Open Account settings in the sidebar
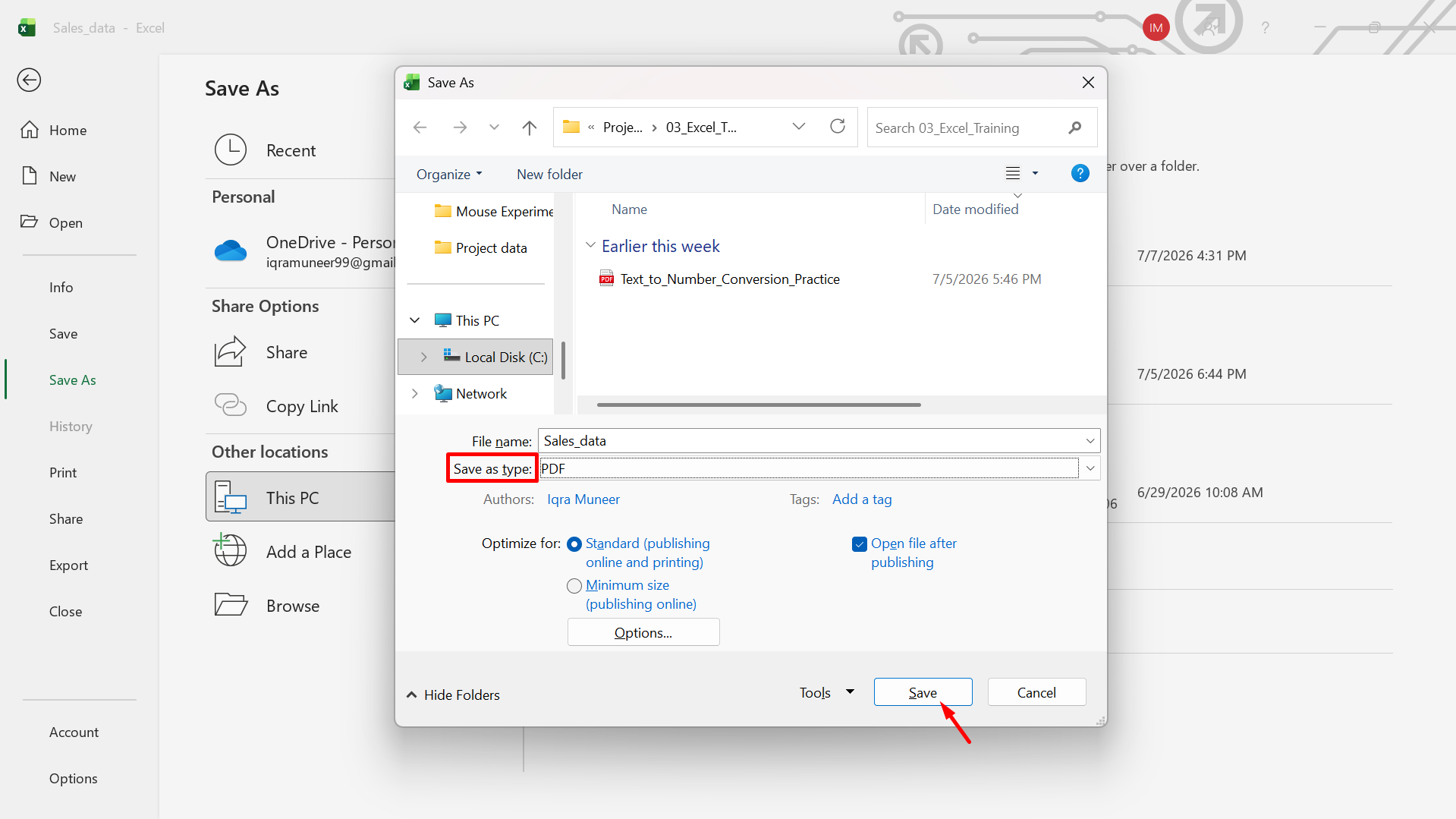This screenshot has height=819, width=1456. pos(74,732)
